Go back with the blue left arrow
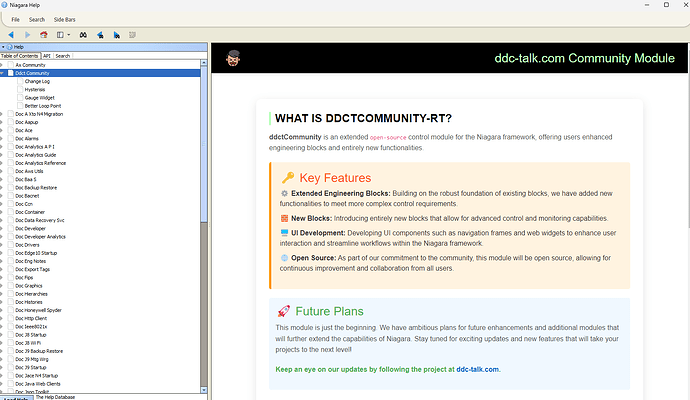This screenshot has height=400, width=690. pyautogui.click(x=11, y=35)
